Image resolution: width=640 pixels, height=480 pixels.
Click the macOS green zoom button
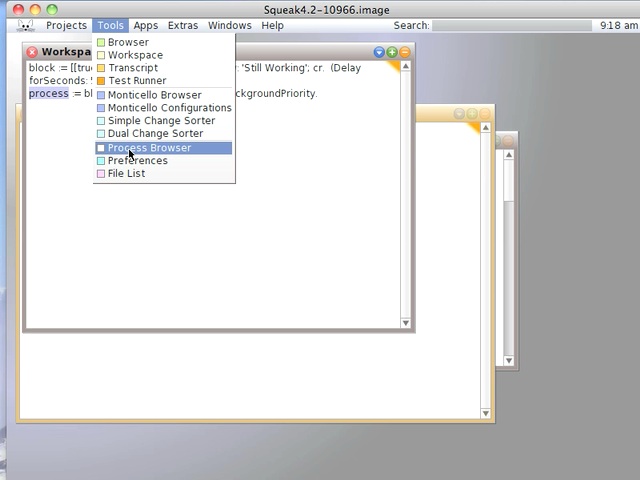click(x=52, y=9)
